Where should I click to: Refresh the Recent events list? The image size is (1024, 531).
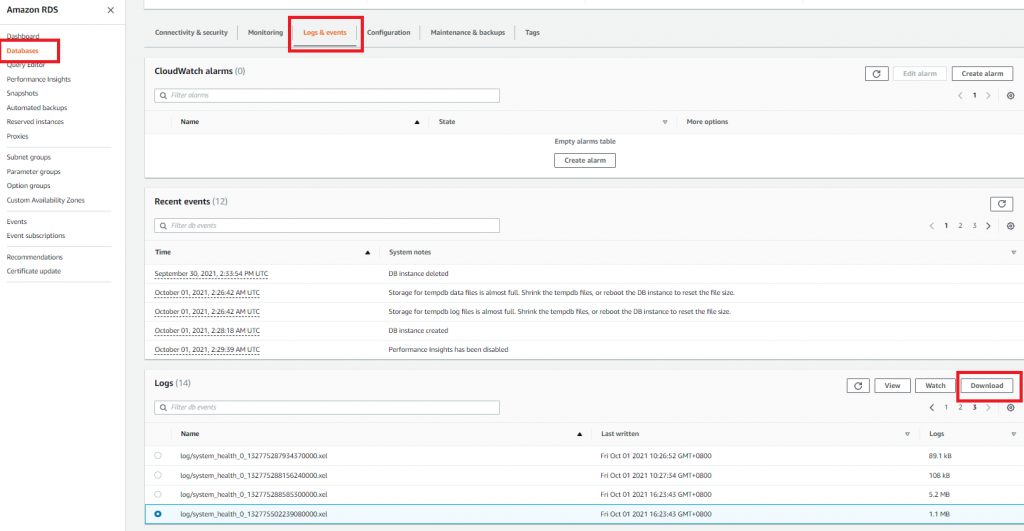tap(1001, 204)
